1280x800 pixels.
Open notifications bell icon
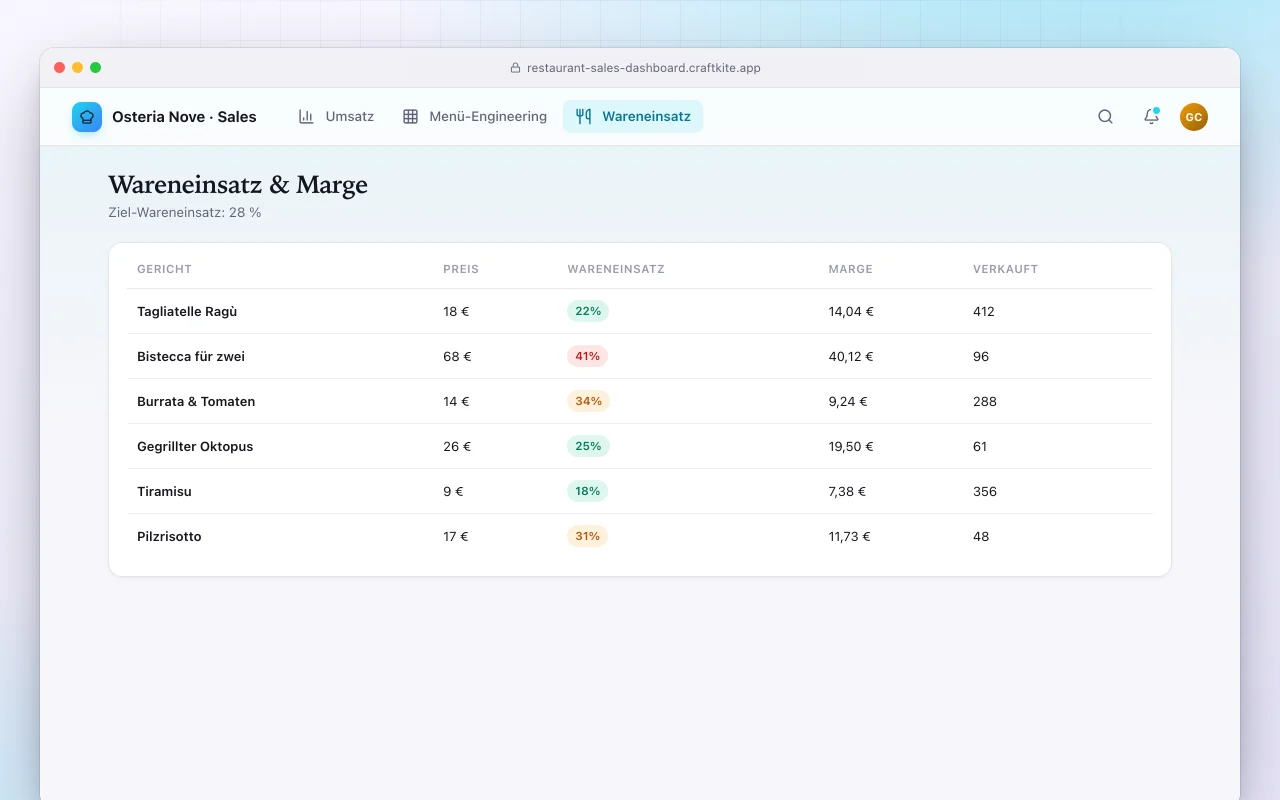click(1151, 117)
